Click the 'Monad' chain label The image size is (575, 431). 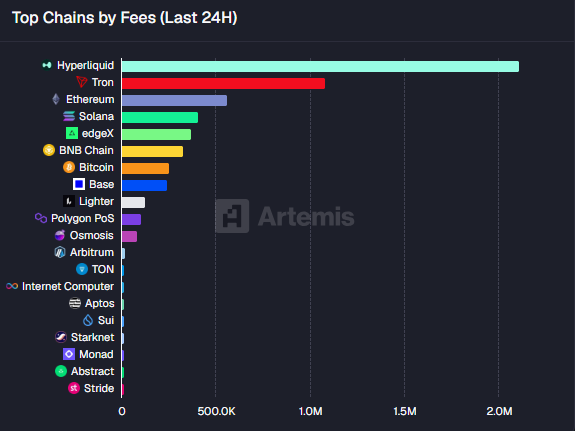96,354
